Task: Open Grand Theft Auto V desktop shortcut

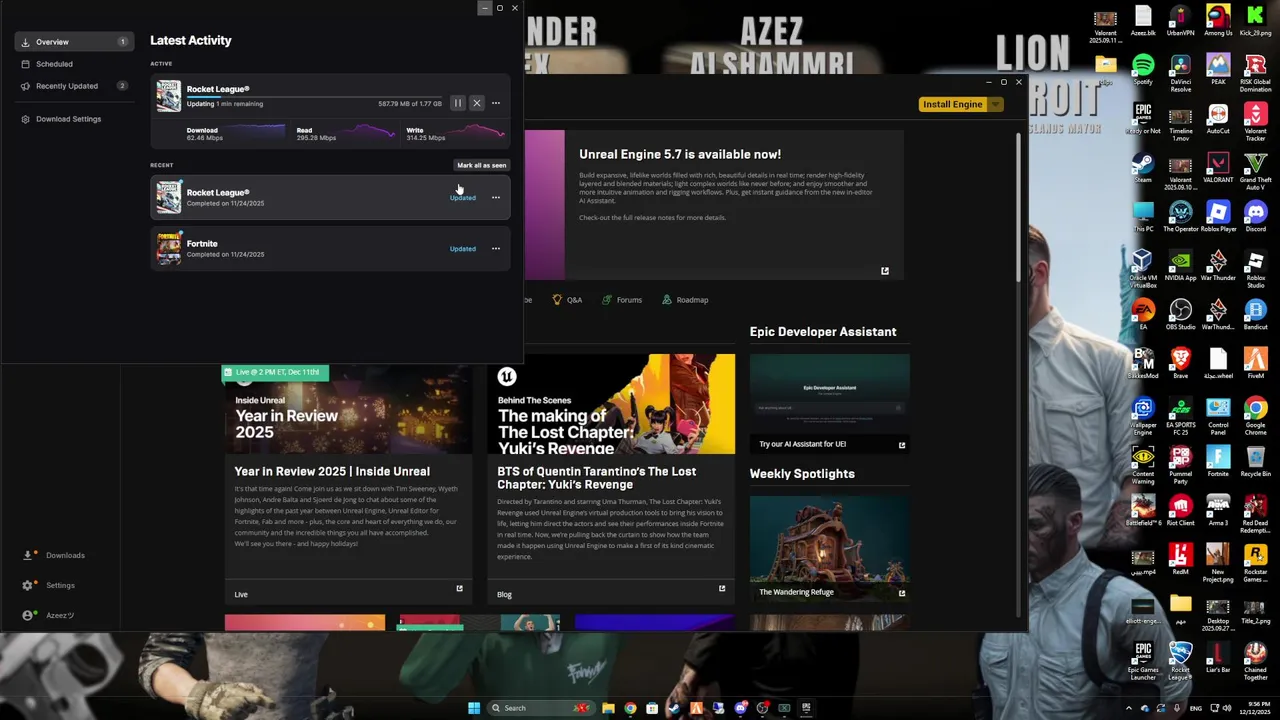Action: click(x=1255, y=171)
